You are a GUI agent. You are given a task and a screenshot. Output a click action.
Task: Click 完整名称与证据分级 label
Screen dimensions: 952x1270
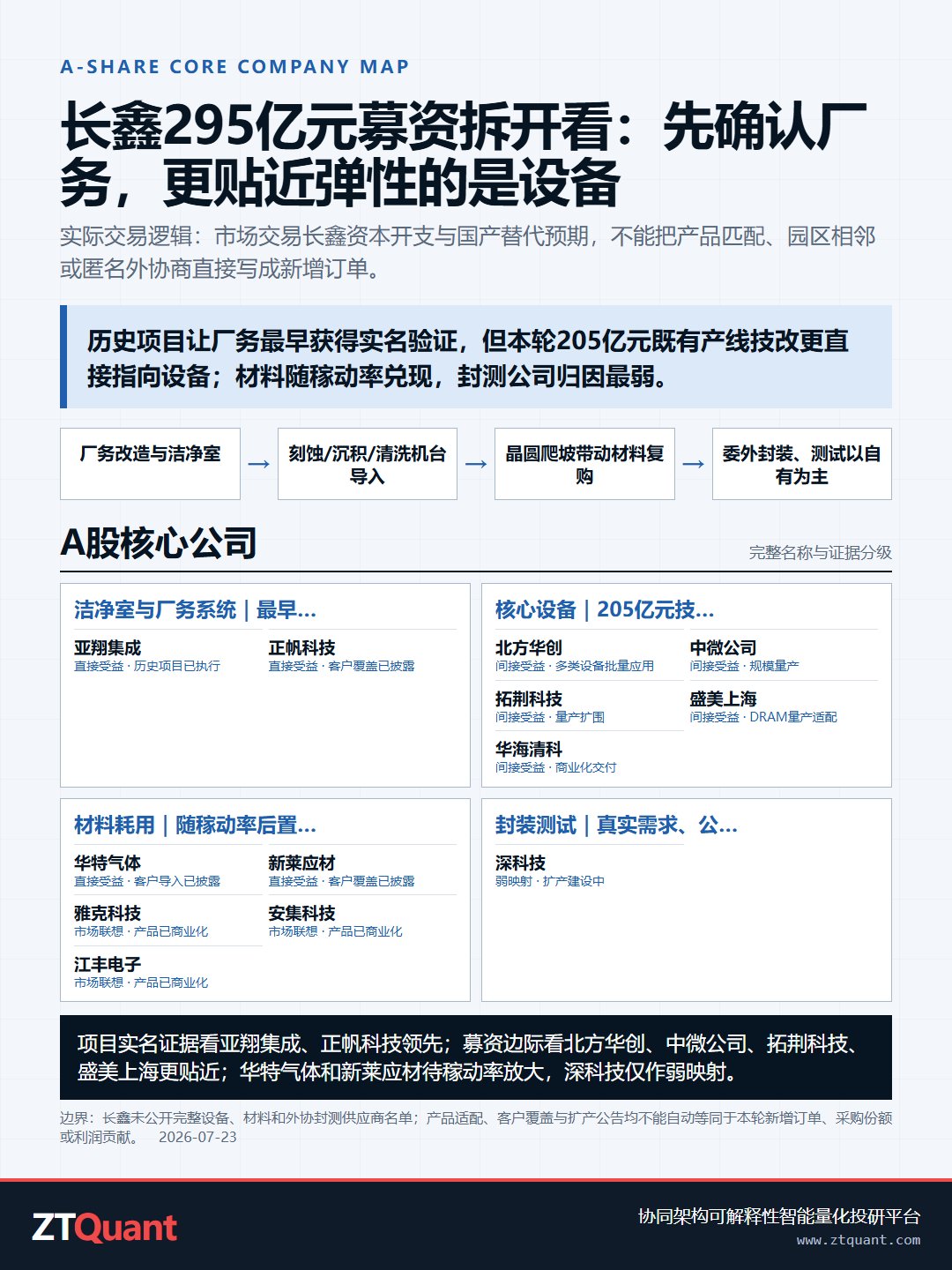(x=821, y=552)
